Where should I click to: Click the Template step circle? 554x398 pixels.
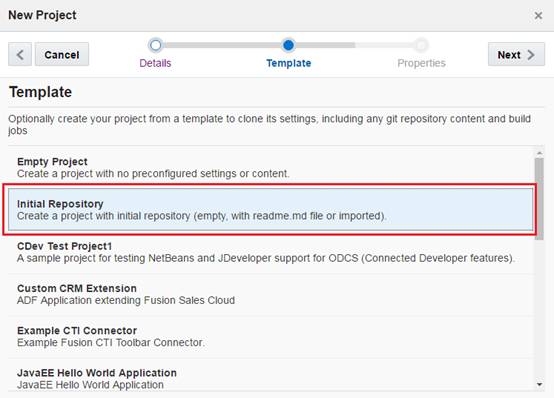tap(288, 45)
